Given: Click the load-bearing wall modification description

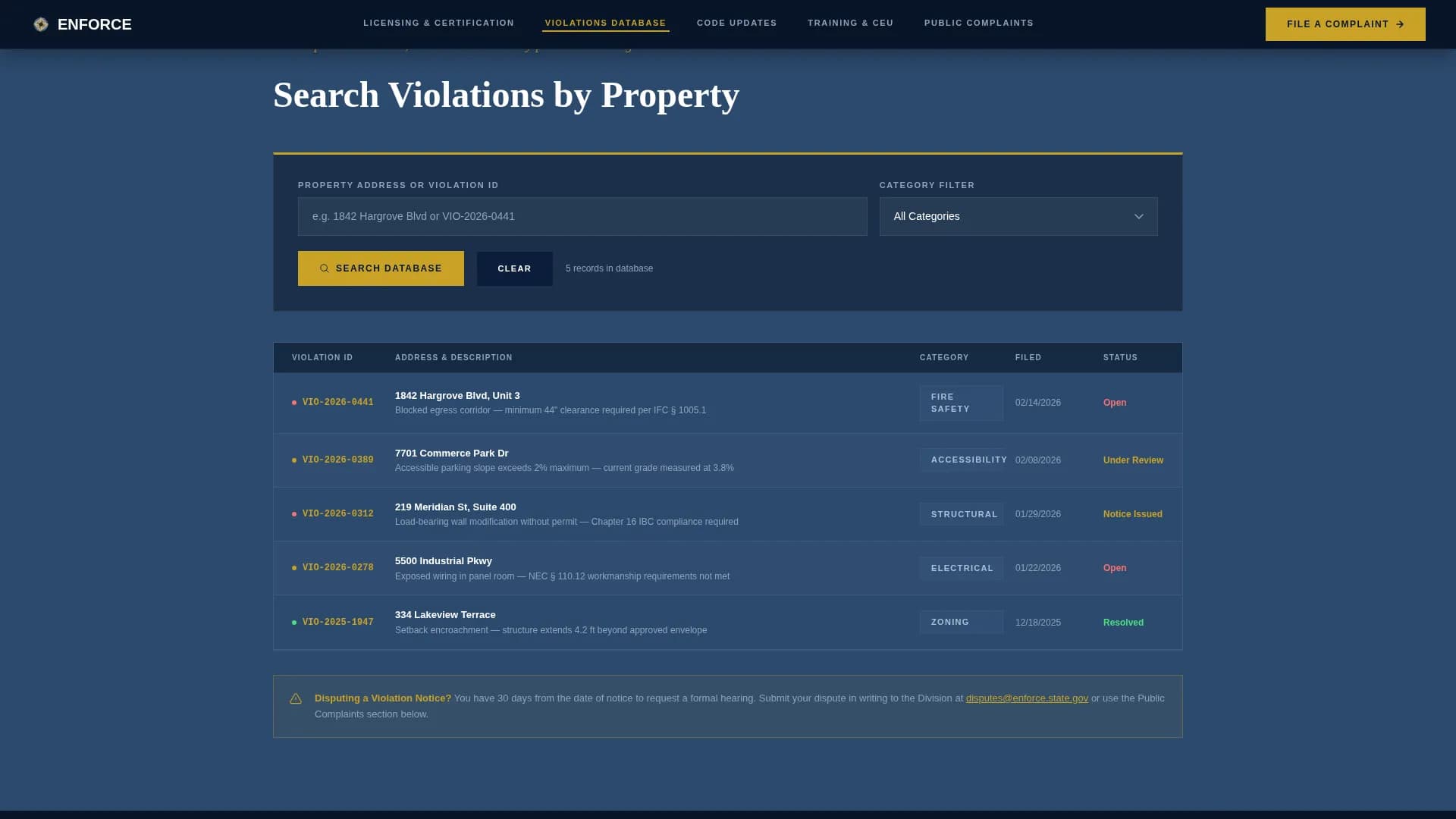Looking at the screenshot, I should point(566,522).
